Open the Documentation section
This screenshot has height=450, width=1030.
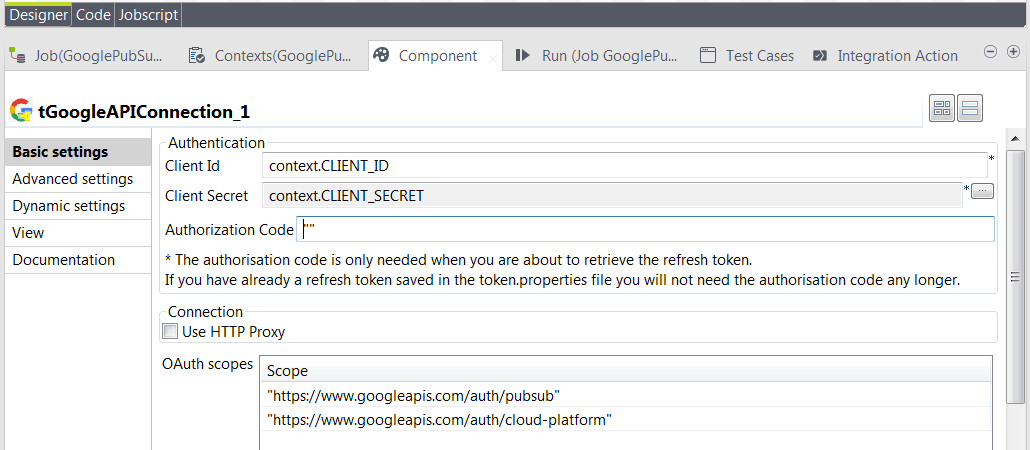coord(78,259)
